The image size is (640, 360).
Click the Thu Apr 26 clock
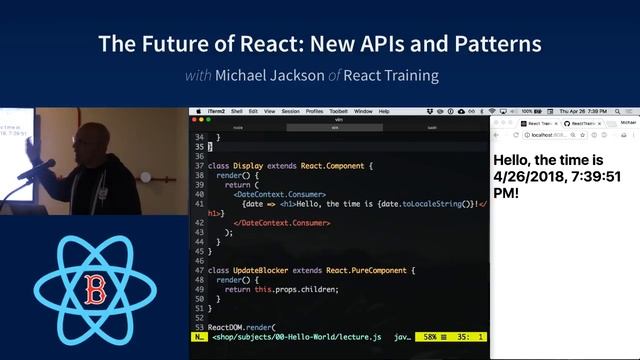[583, 111]
